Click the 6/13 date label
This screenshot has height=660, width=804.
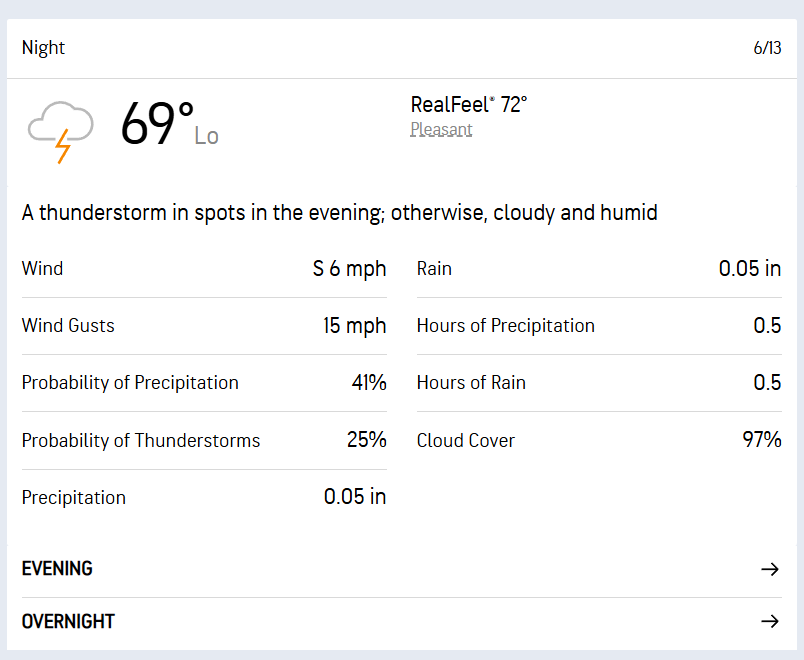(x=767, y=48)
